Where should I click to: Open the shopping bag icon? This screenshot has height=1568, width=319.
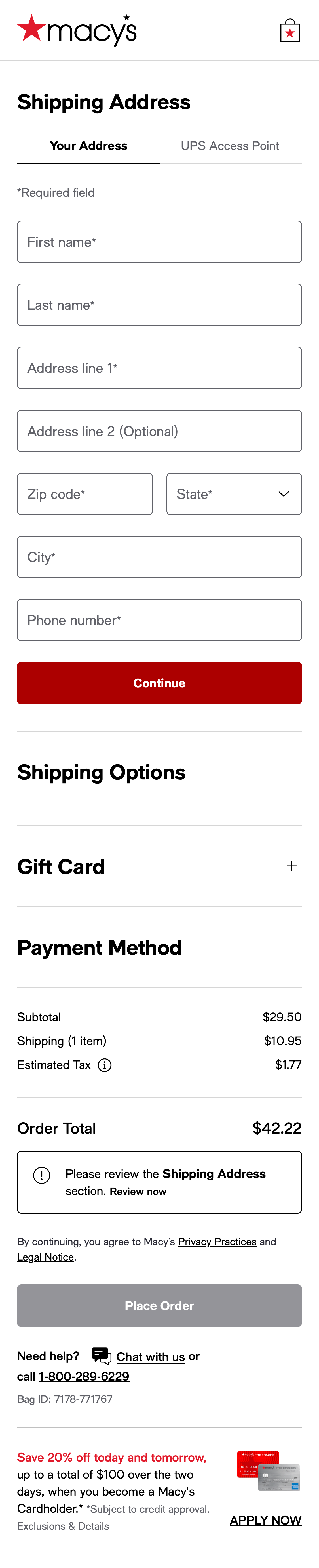click(x=290, y=29)
